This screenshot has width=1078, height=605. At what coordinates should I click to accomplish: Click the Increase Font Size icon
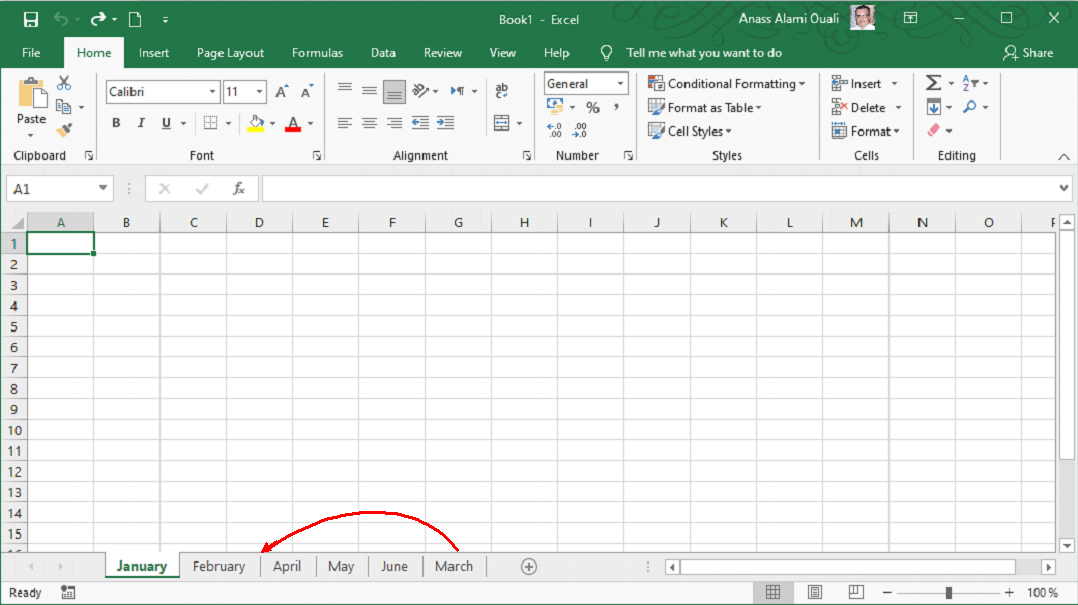click(x=282, y=92)
